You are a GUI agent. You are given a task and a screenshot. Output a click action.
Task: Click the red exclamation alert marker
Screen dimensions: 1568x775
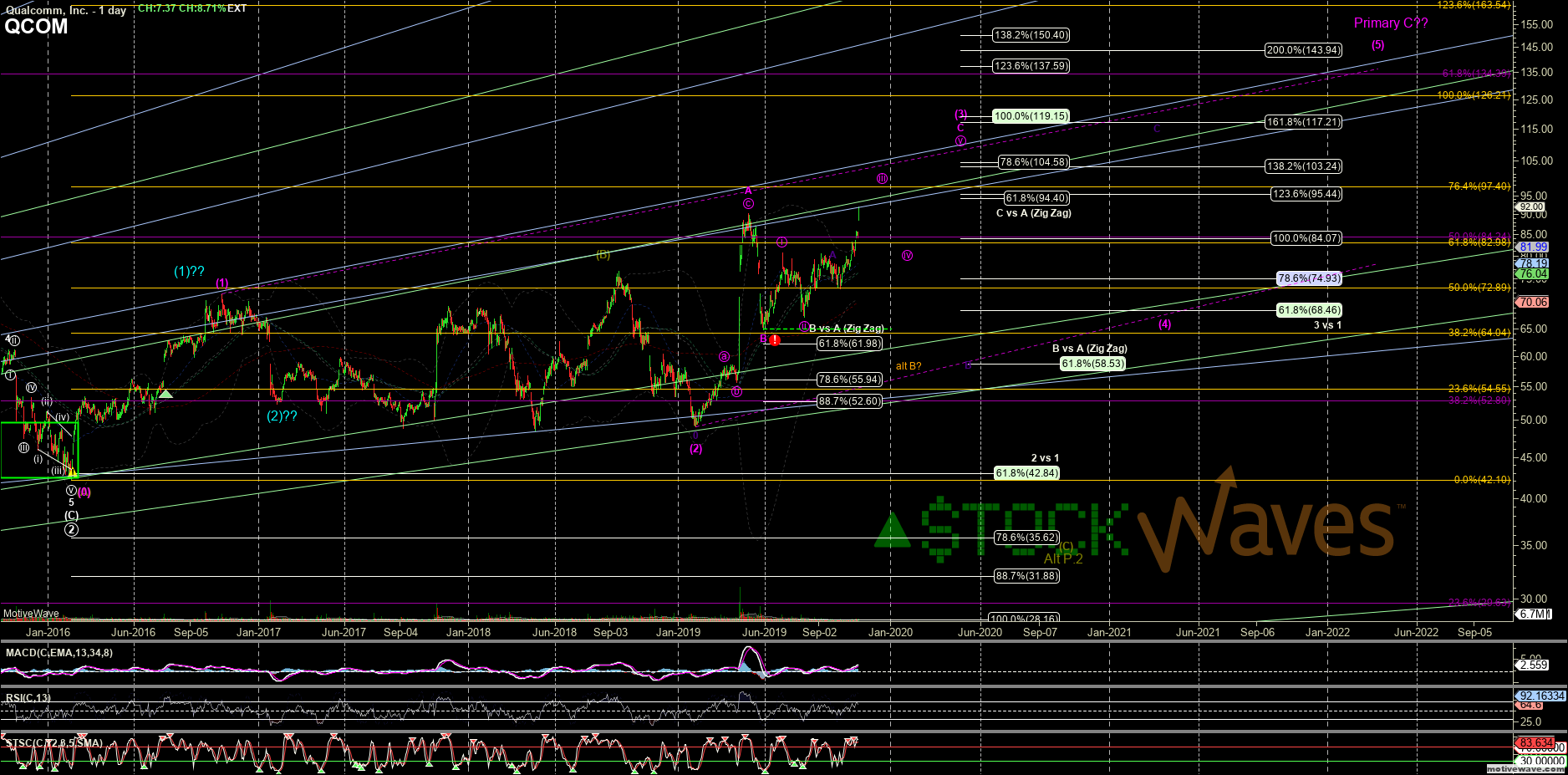coord(775,340)
